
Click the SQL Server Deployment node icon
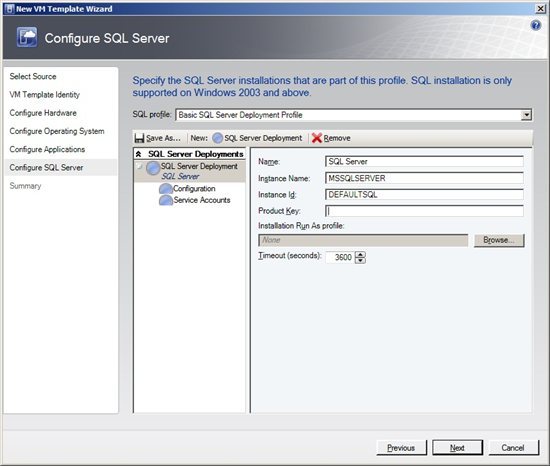(x=153, y=168)
